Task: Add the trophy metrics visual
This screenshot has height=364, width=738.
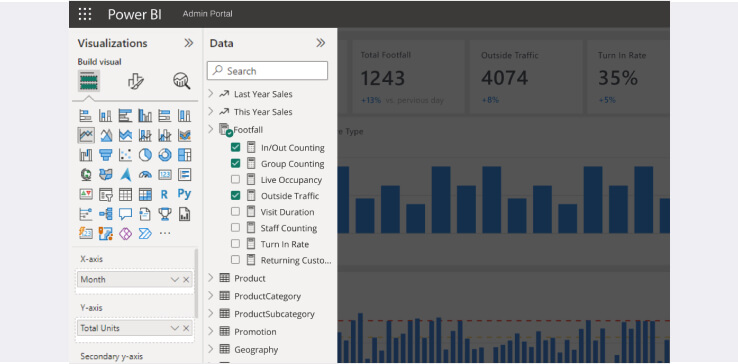Action: [x=165, y=214]
